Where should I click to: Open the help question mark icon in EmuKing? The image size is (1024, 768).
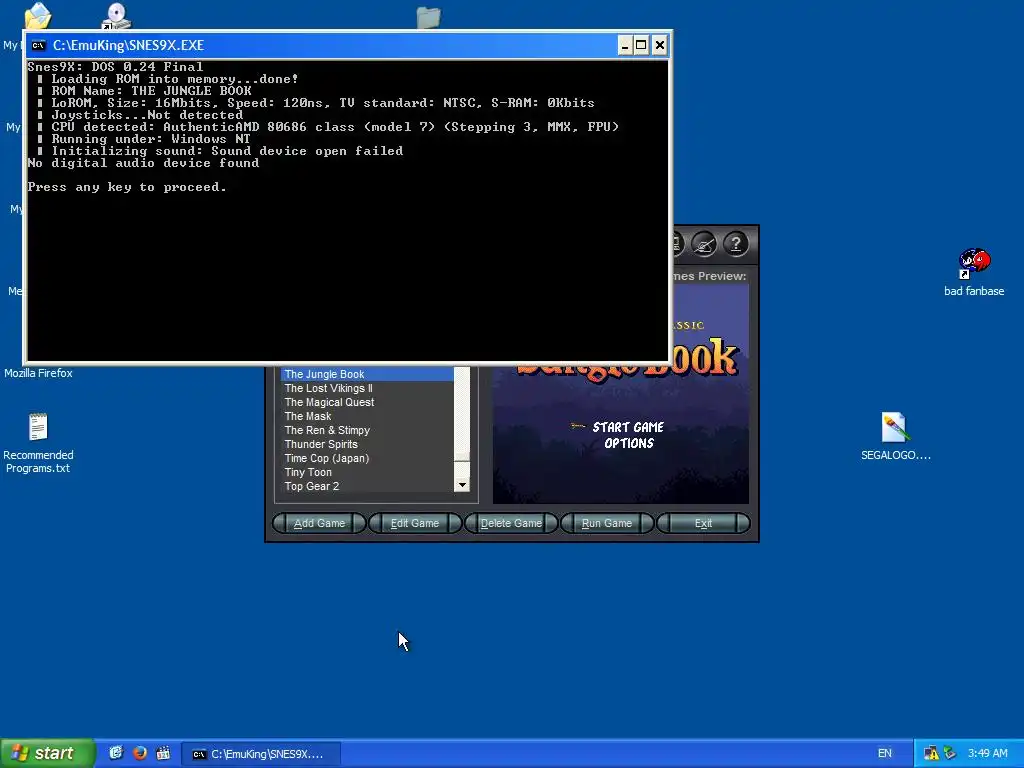tap(735, 244)
